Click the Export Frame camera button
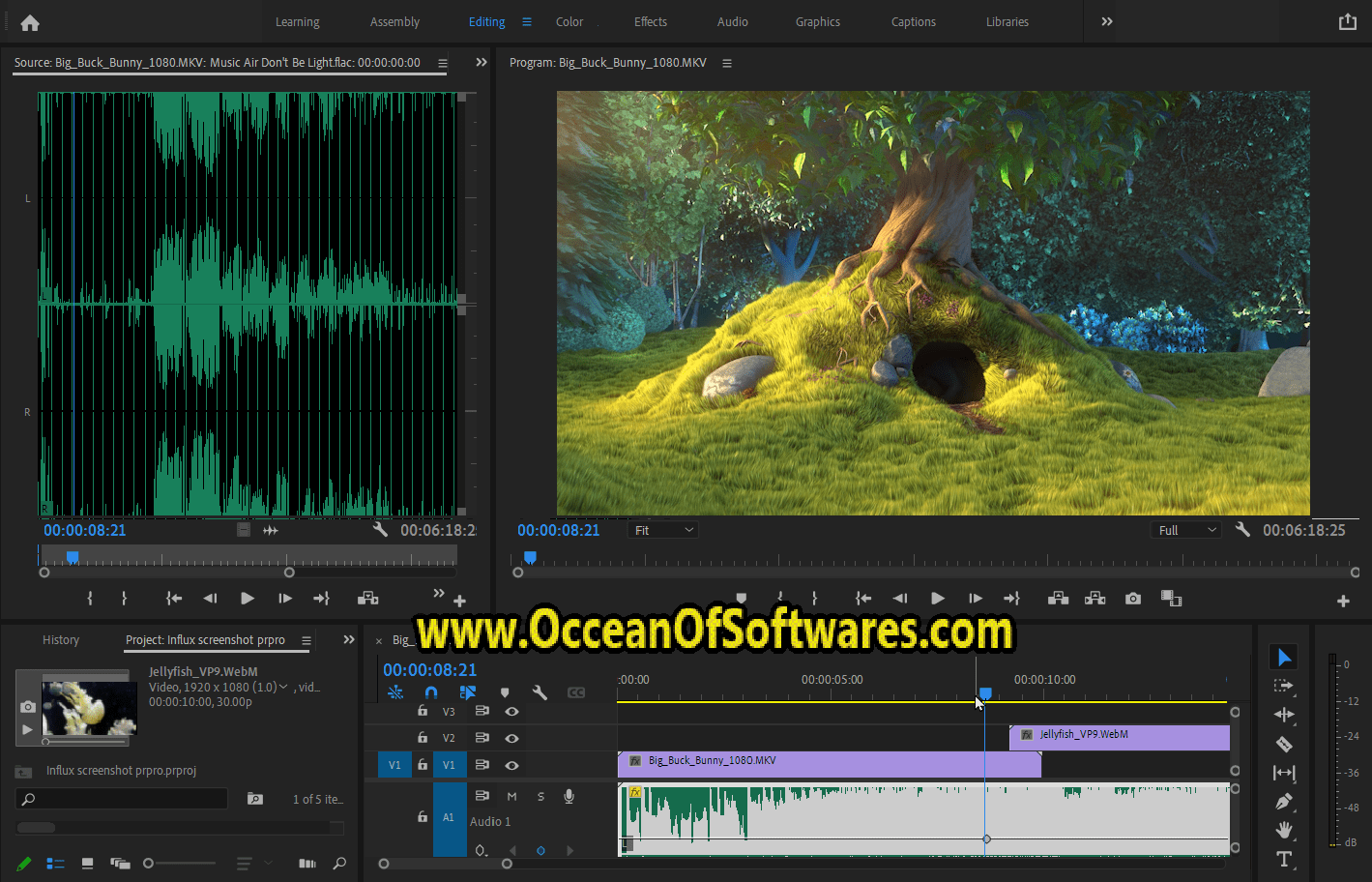The width and height of the screenshot is (1372, 882). [1132, 598]
